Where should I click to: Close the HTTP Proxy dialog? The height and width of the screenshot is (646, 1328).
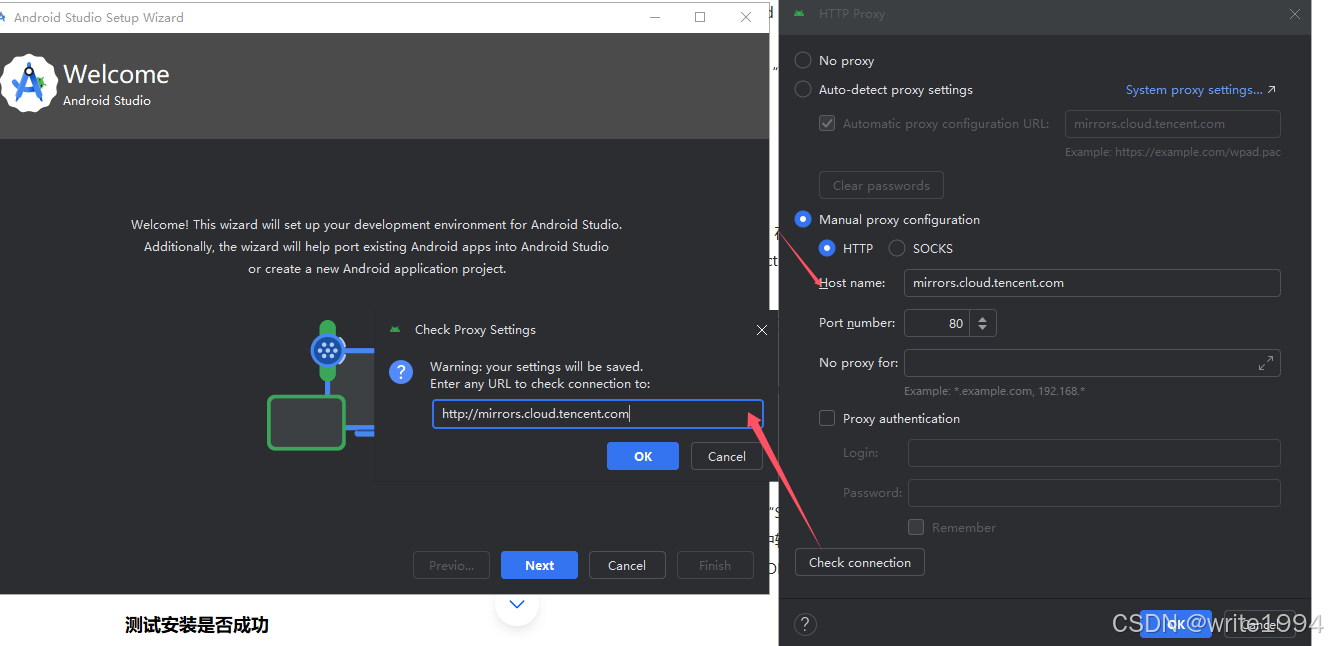click(1295, 14)
